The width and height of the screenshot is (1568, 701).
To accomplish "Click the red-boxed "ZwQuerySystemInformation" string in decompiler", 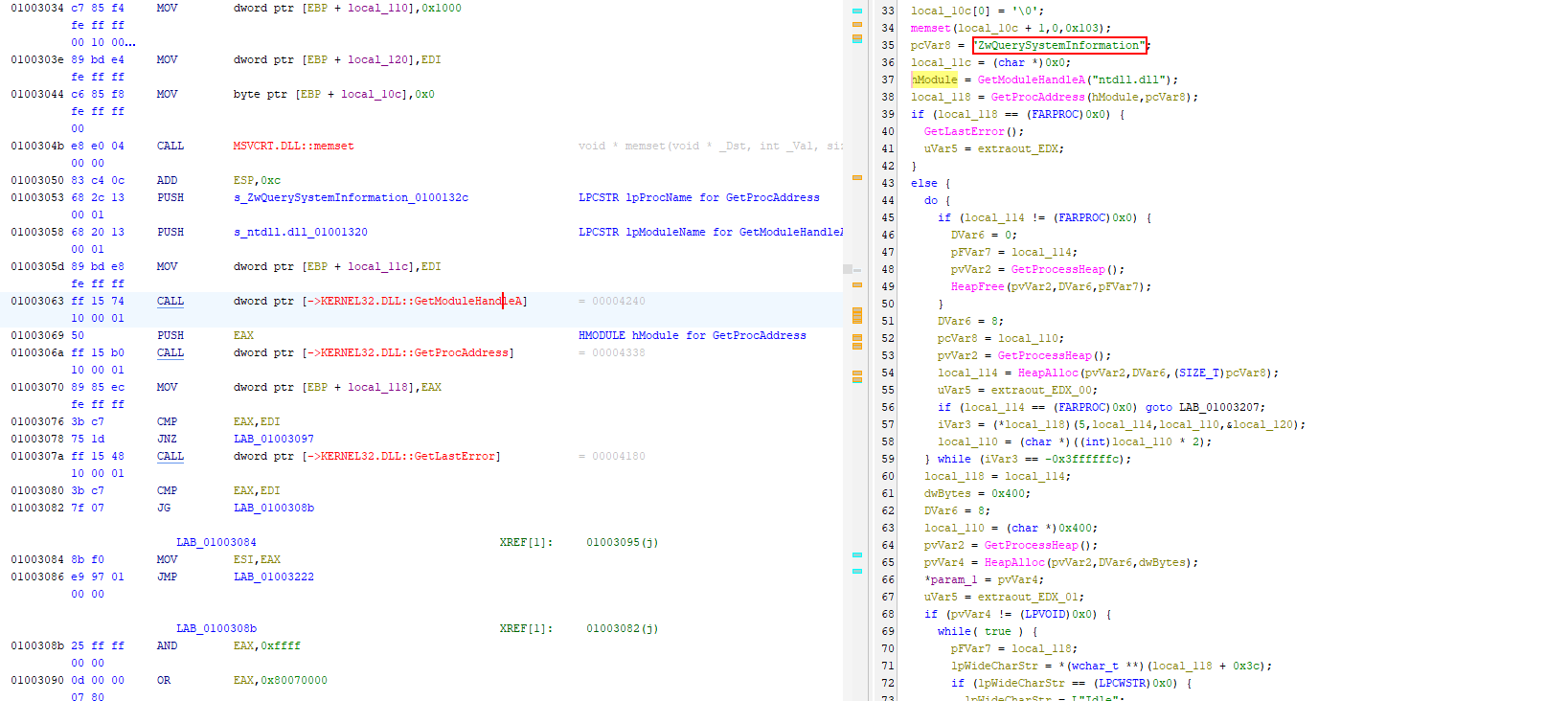I will 1059,45.
